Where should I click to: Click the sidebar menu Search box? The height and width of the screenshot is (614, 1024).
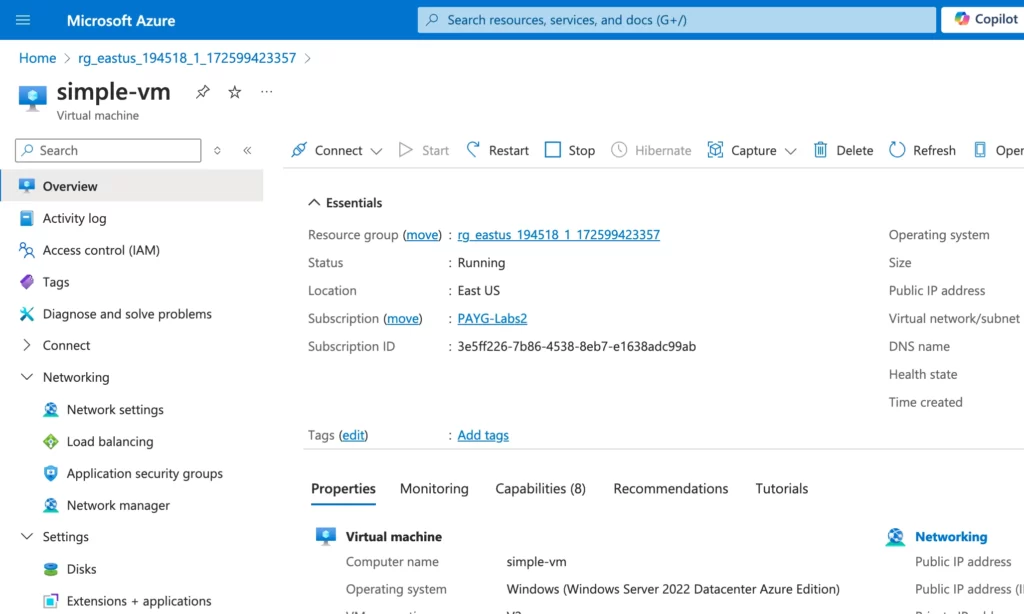pyautogui.click(x=108, y=150)
